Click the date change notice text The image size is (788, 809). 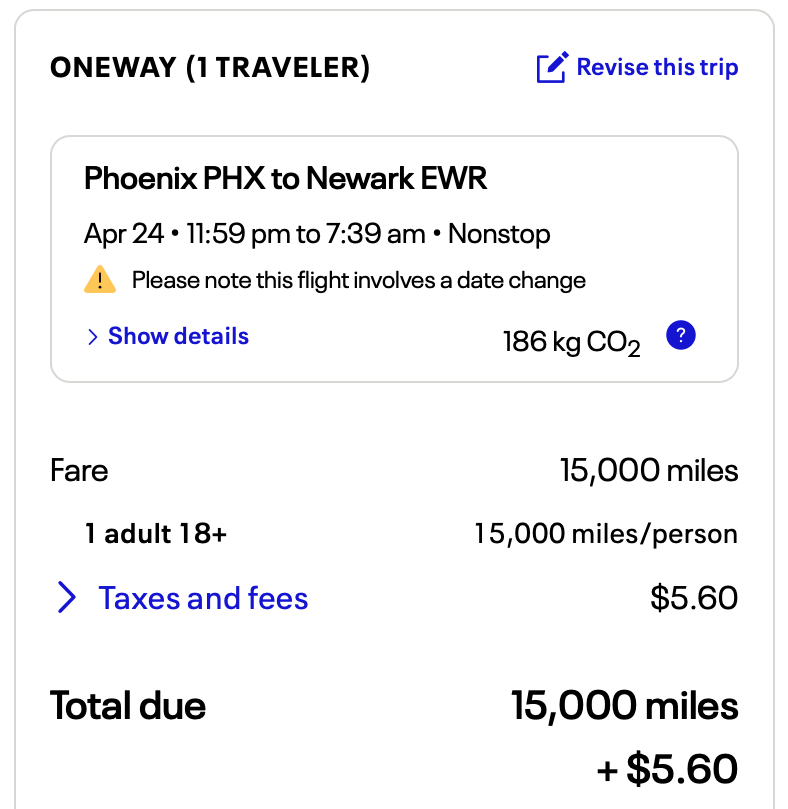pos(358,280)
